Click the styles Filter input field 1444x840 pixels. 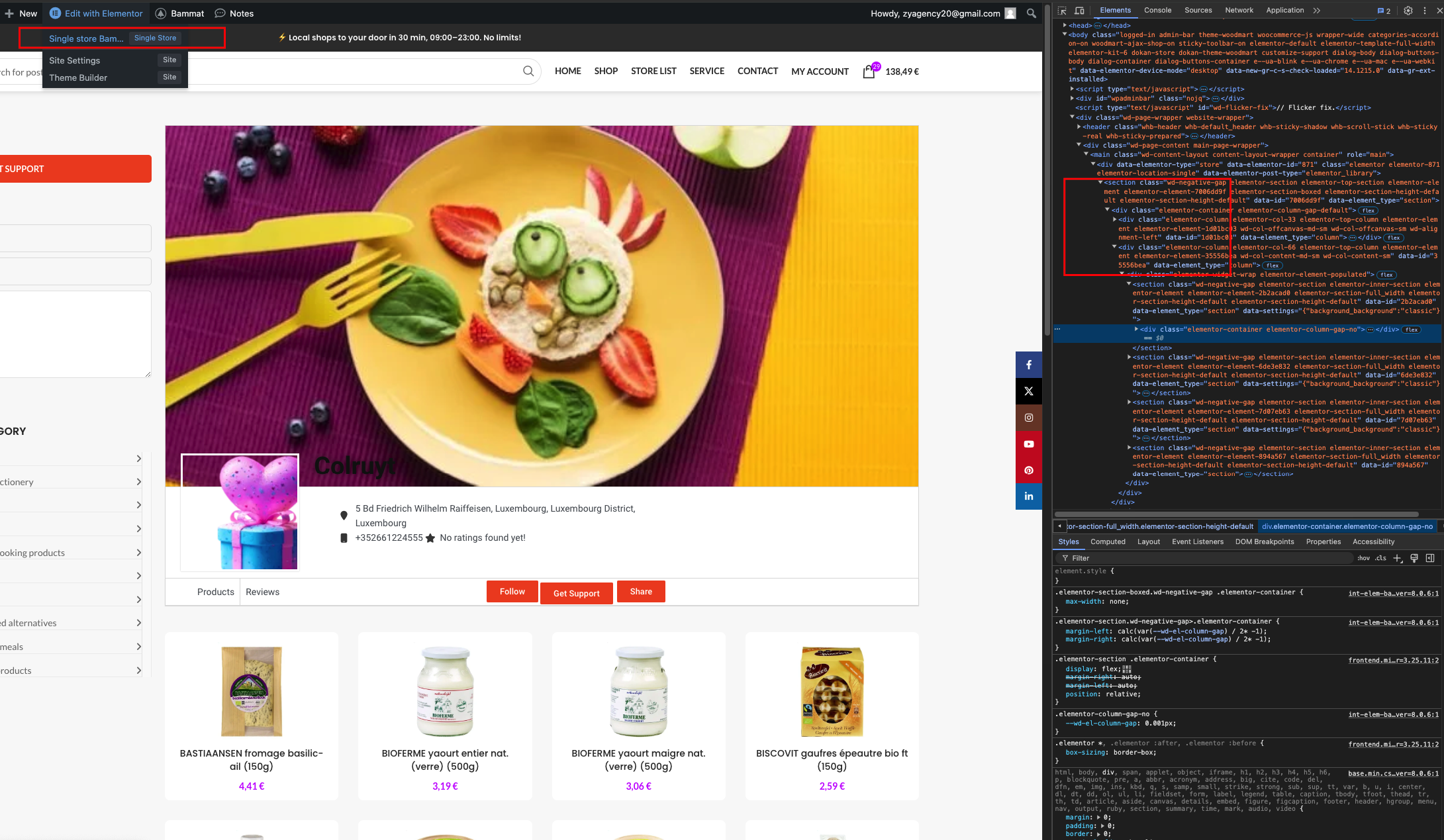(x=1205, y=558)
